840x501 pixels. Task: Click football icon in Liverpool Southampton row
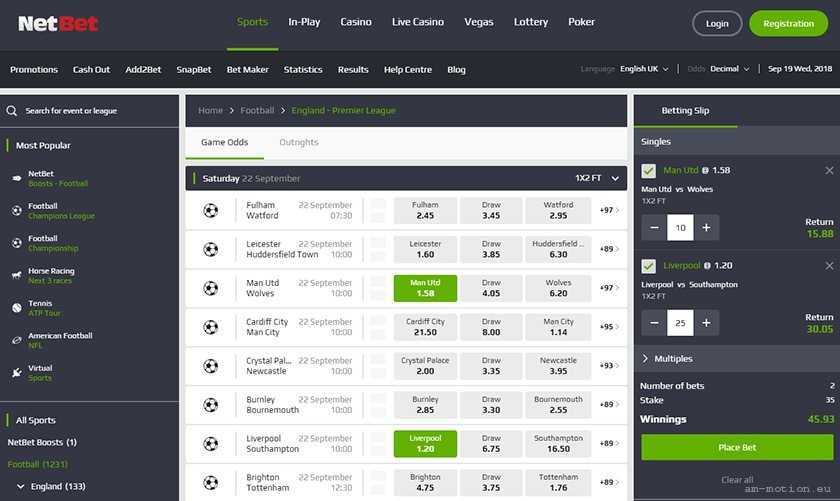pos(211,444)
